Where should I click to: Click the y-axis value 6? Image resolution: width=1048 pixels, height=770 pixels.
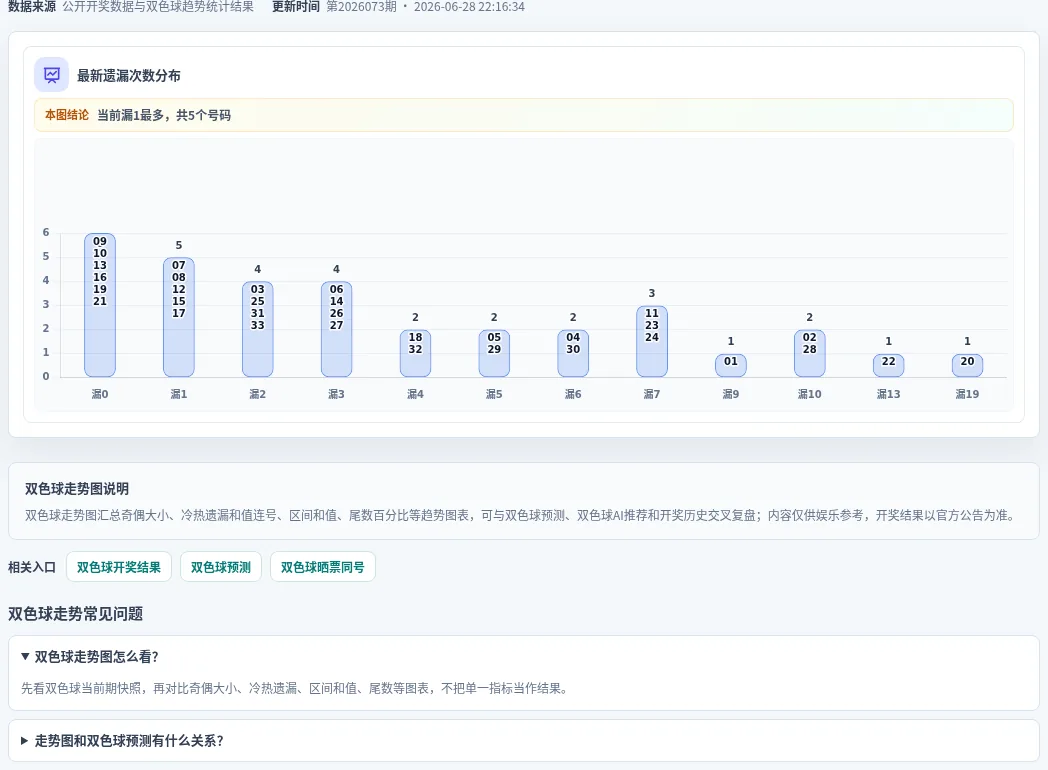pyautogui.click(x=45, y=232)
